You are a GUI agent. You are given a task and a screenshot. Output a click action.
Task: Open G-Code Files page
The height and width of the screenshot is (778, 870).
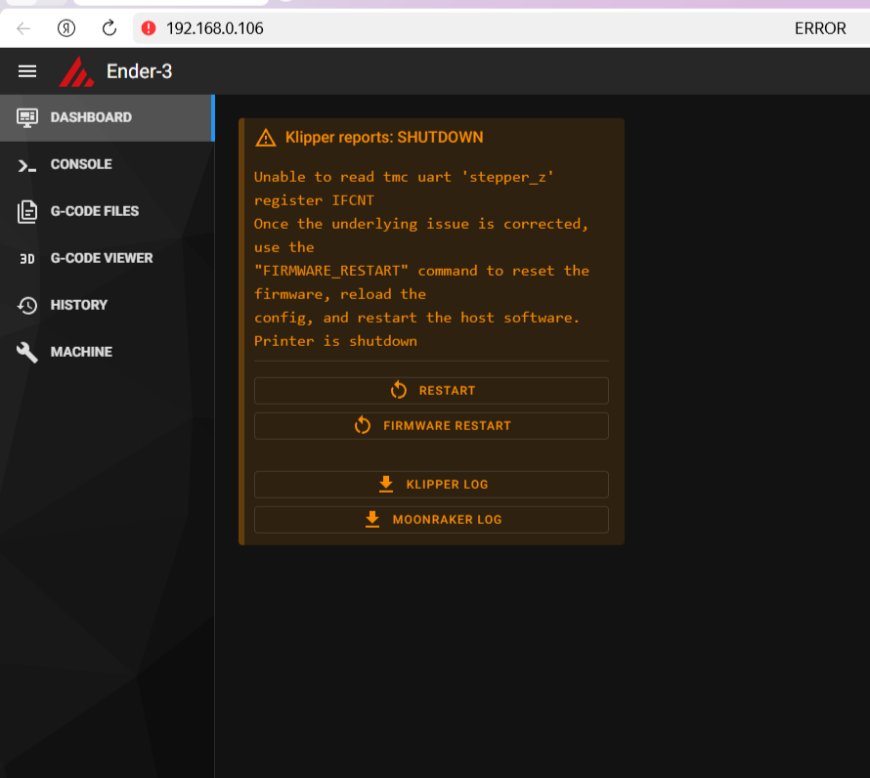click(107, 211)
